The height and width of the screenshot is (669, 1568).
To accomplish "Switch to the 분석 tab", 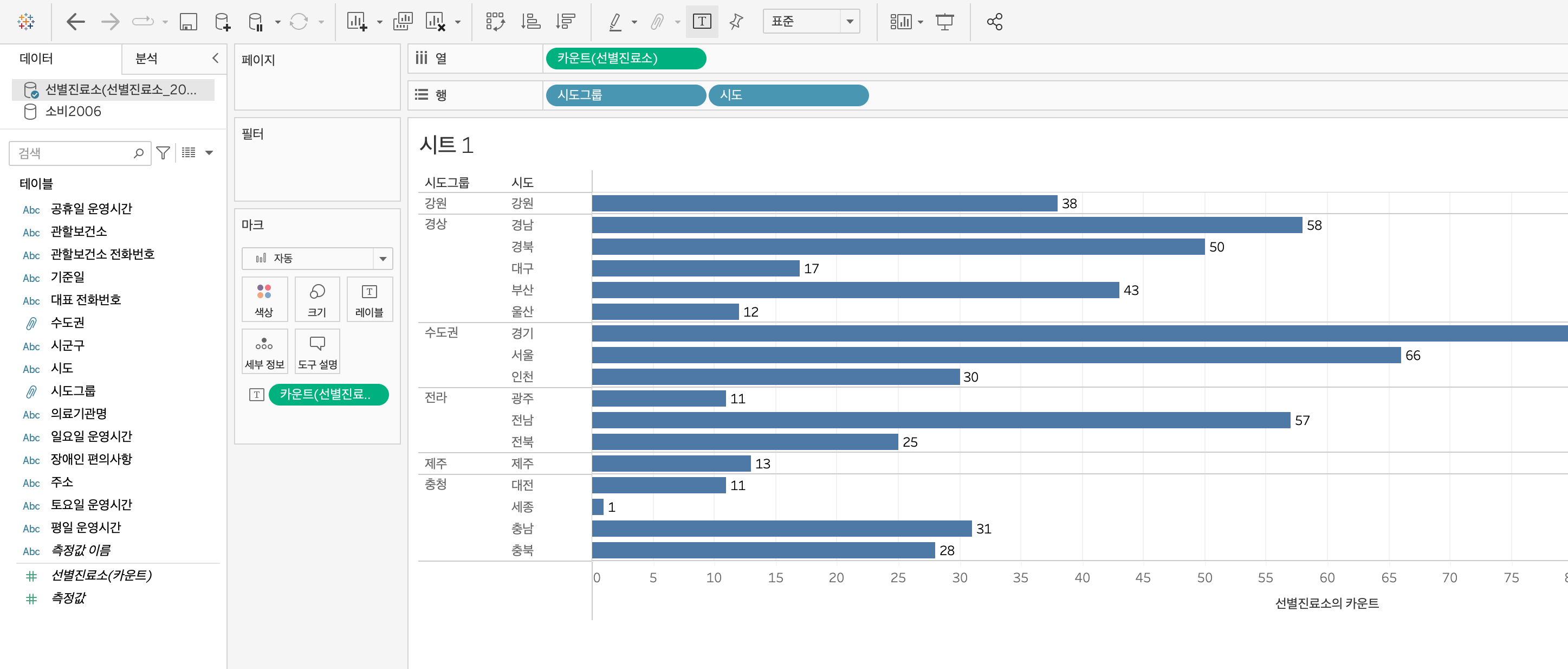I will click(x=147, y=59).
